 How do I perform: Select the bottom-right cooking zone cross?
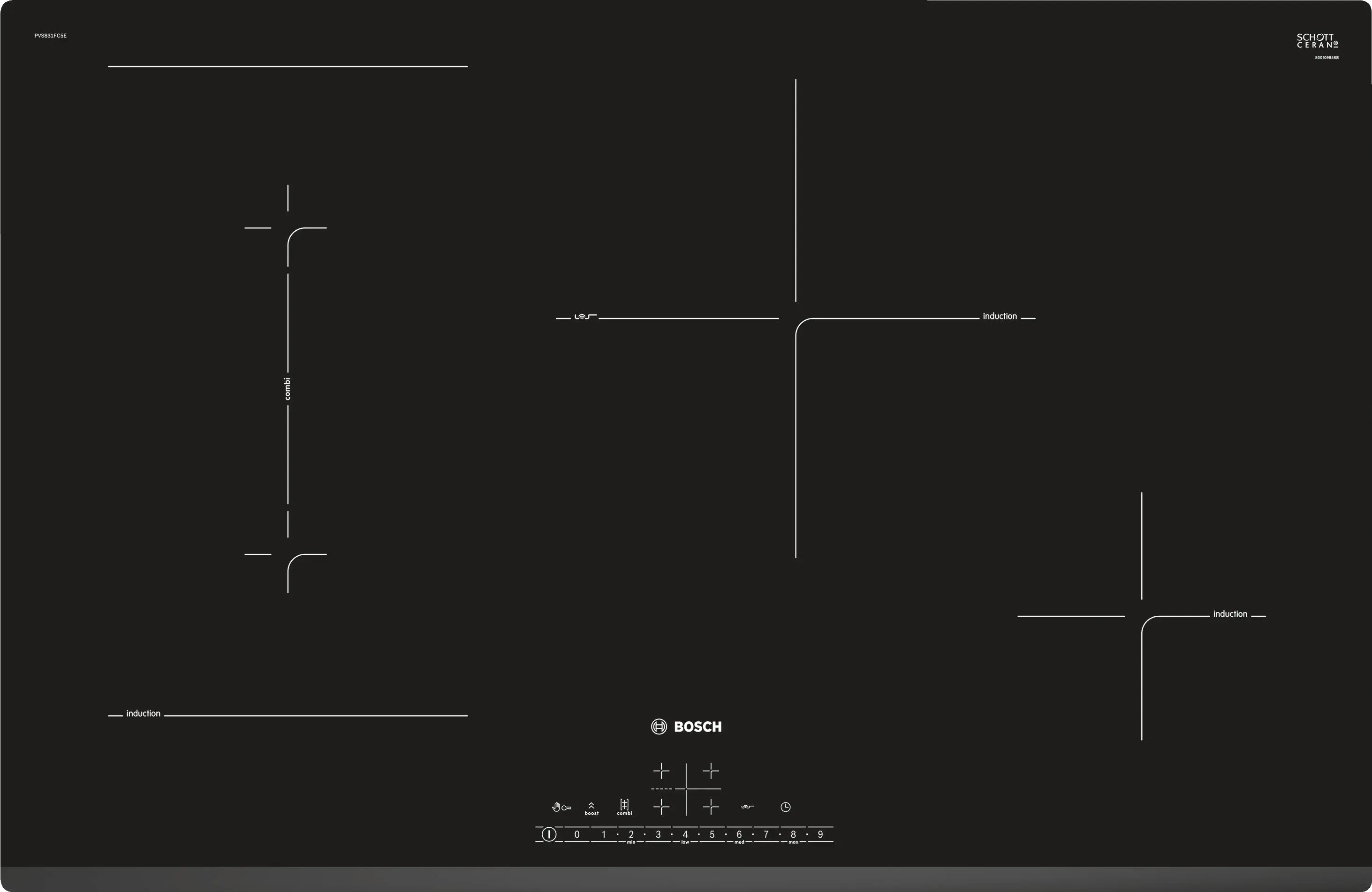(x=711, y=807)
